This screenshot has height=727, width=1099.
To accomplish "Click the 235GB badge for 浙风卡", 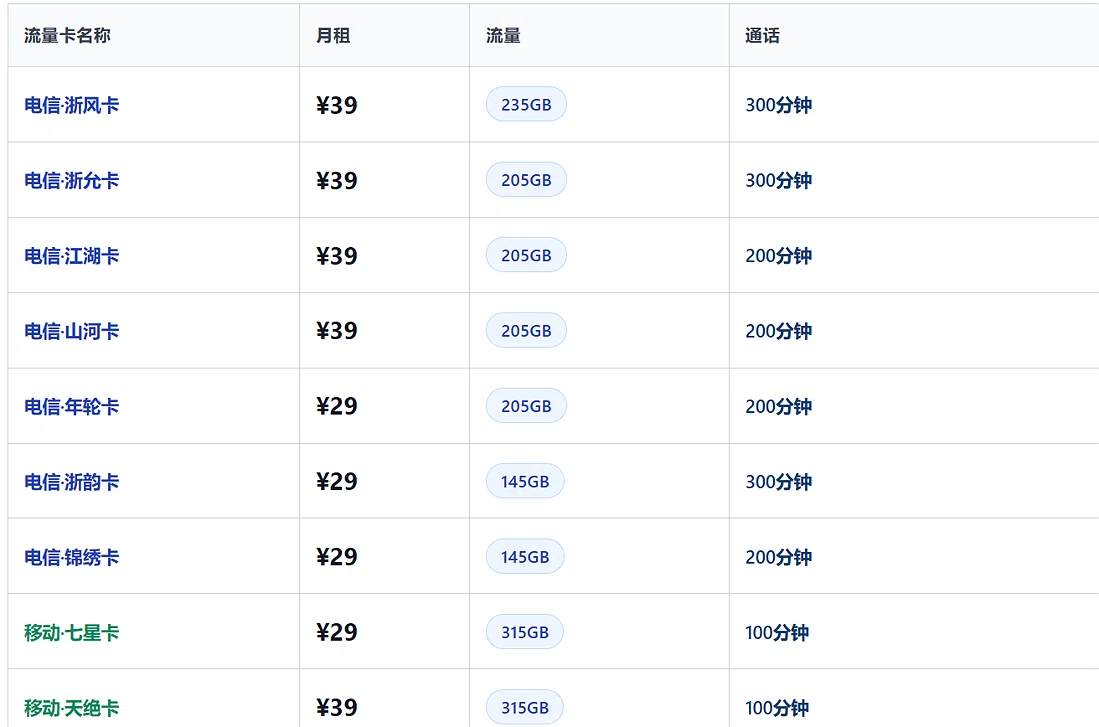I will [526, 104].
